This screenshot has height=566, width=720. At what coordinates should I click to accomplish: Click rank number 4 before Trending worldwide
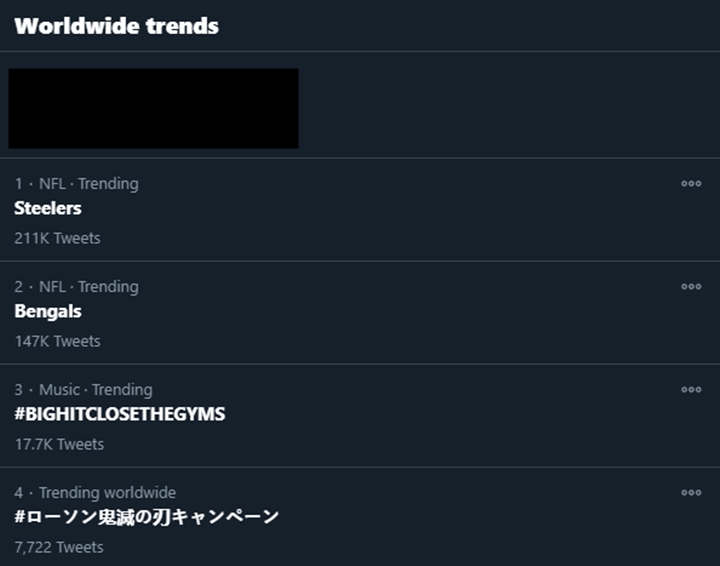pyautogui.click(x=18, y=493)
